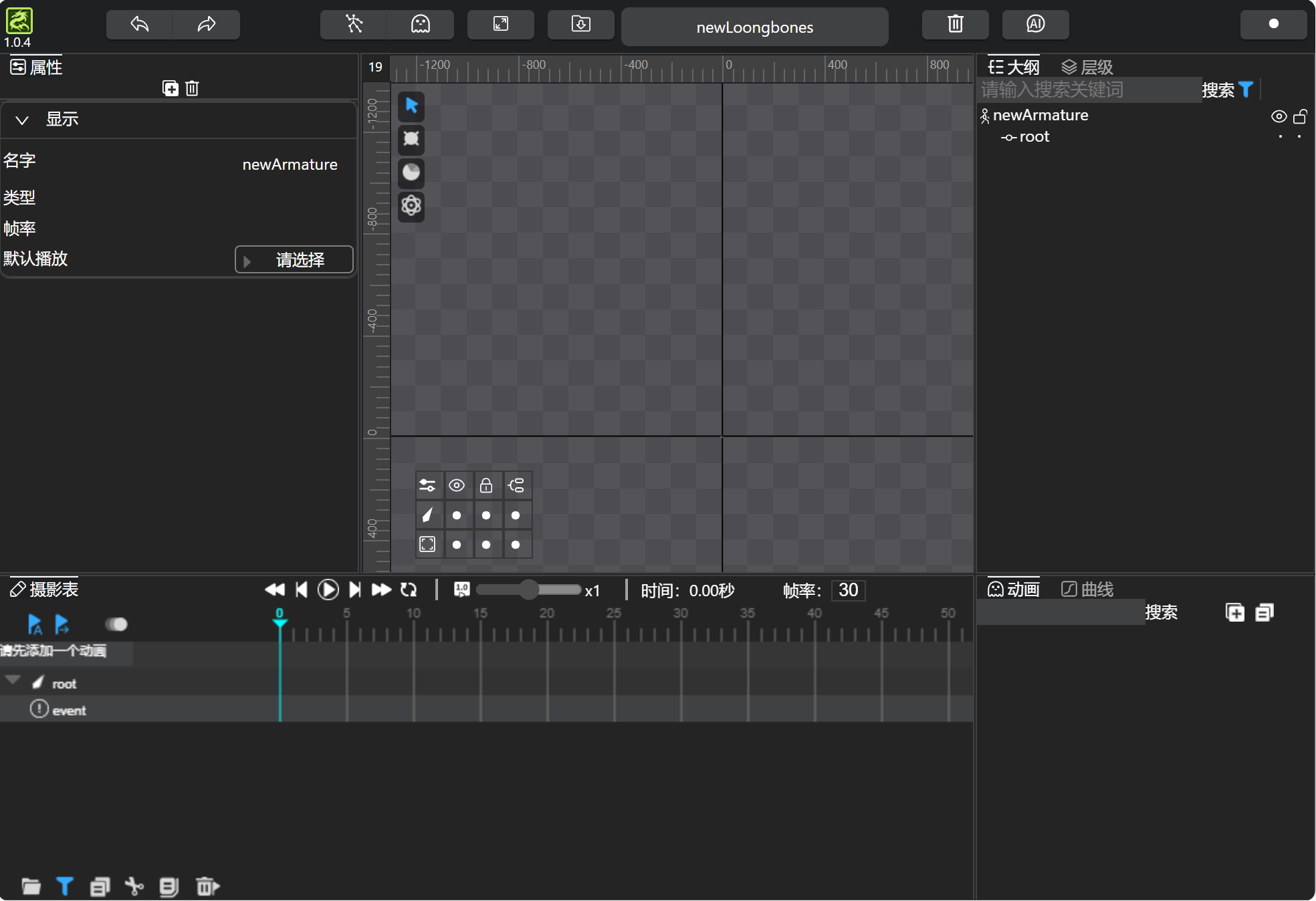Open the 默认播放 请选择 dropdown

point(294,260)
